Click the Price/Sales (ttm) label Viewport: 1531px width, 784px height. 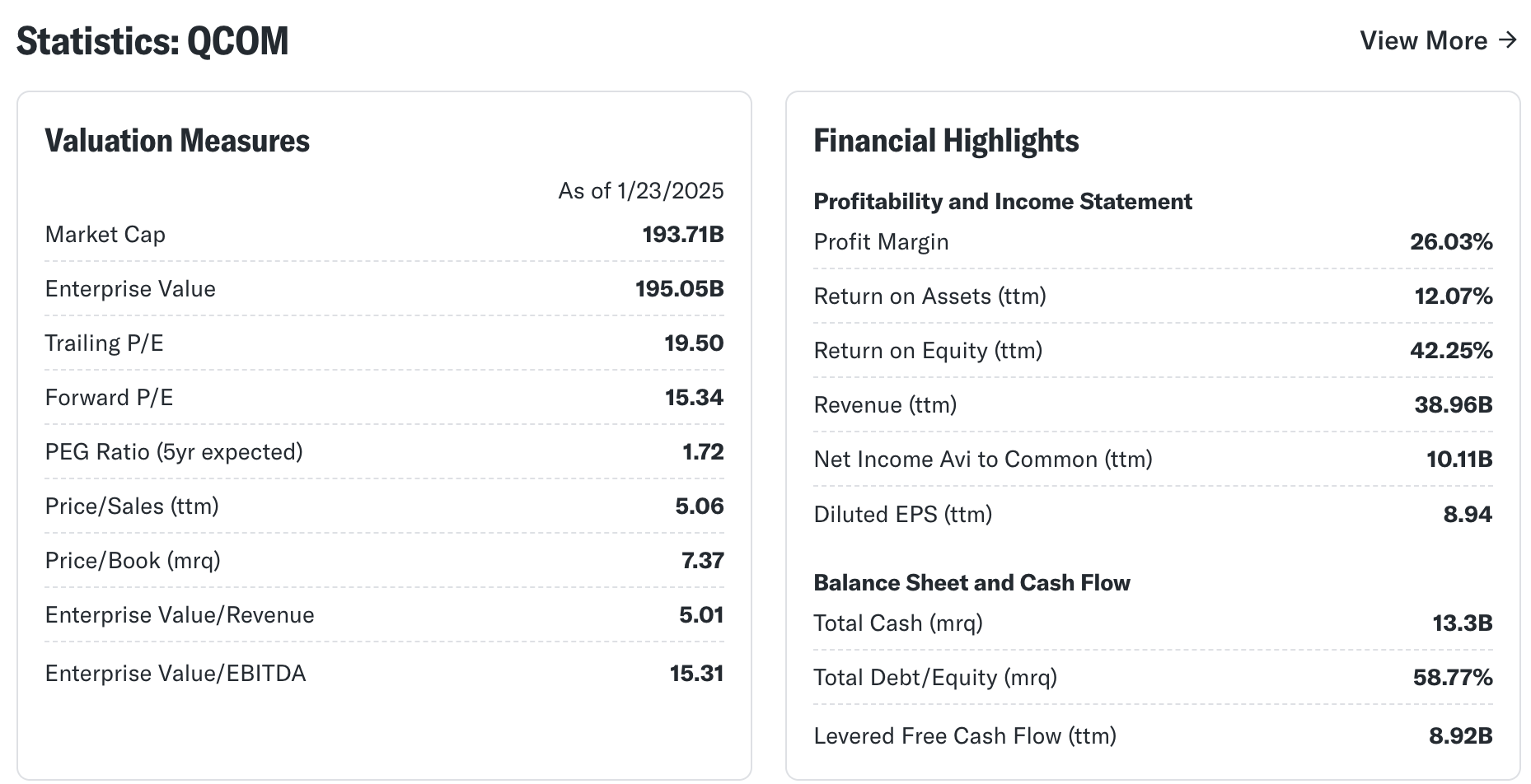click(132, 506)
